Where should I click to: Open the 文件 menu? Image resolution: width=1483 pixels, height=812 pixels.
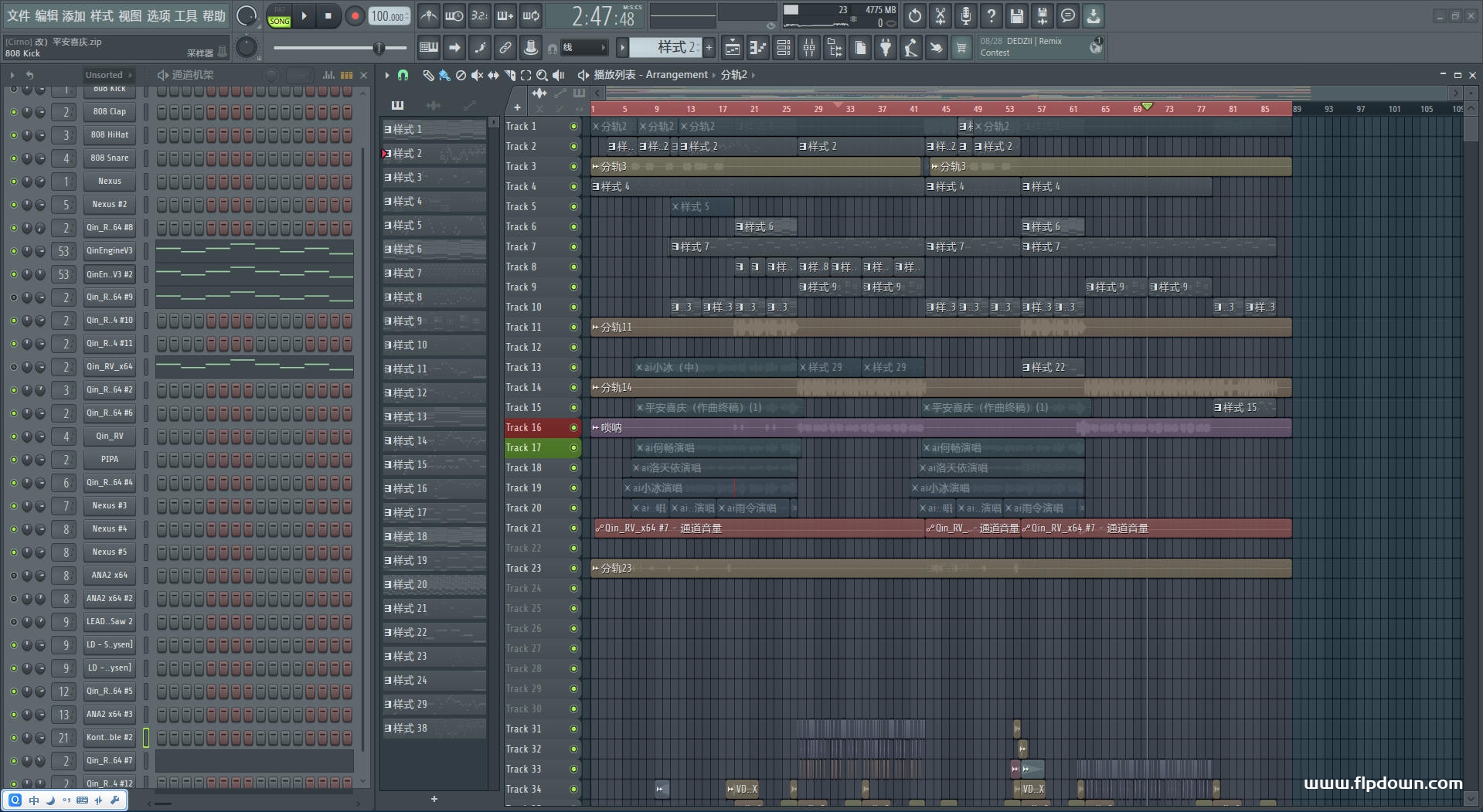pos(19,15)
